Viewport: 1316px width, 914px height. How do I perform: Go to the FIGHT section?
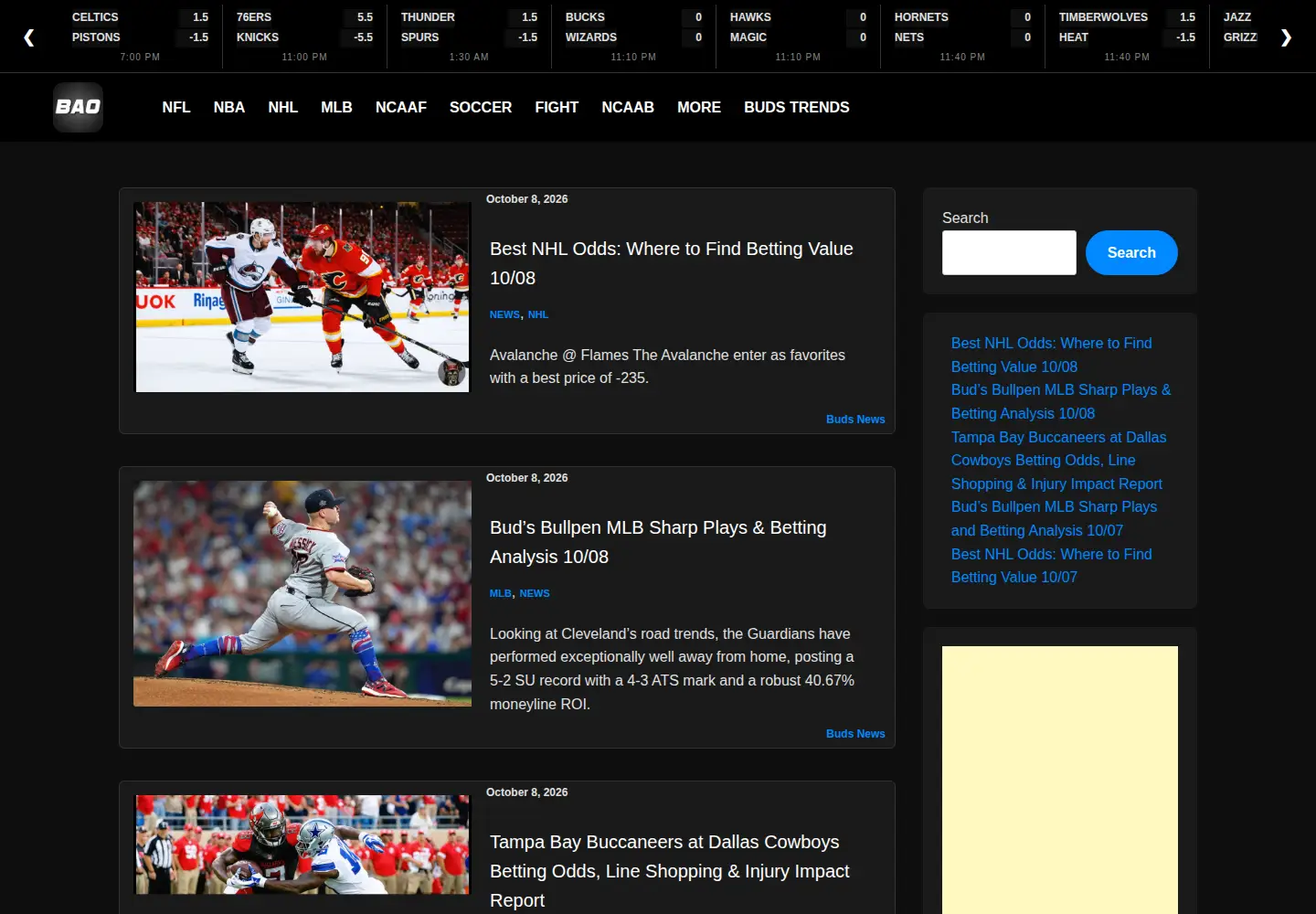(557, 107)
